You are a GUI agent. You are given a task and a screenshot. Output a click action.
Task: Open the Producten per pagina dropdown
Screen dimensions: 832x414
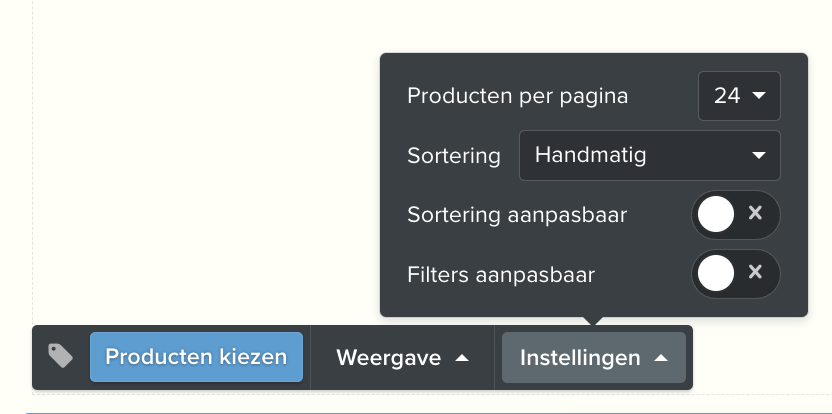[x=739, y=96]
